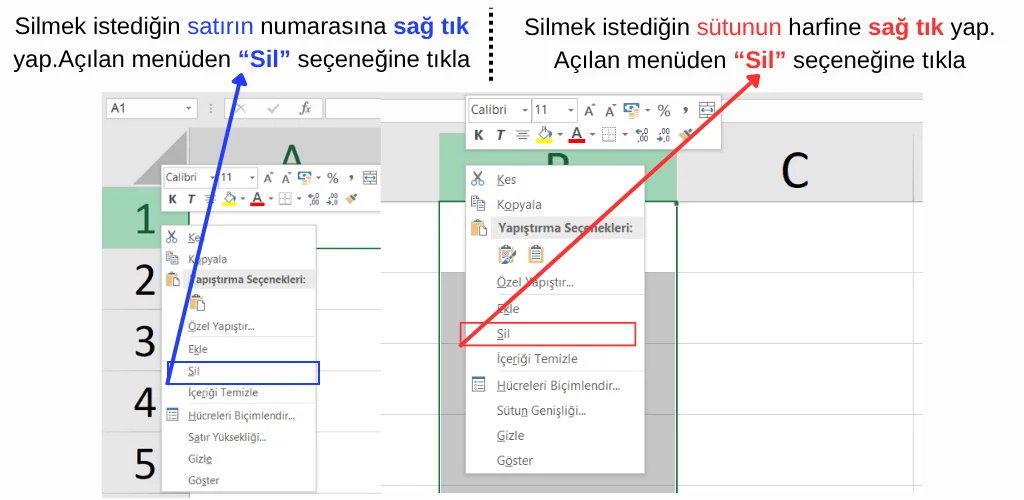
Task: Choose Göster in the row context menu
Action: coord(203,480)
